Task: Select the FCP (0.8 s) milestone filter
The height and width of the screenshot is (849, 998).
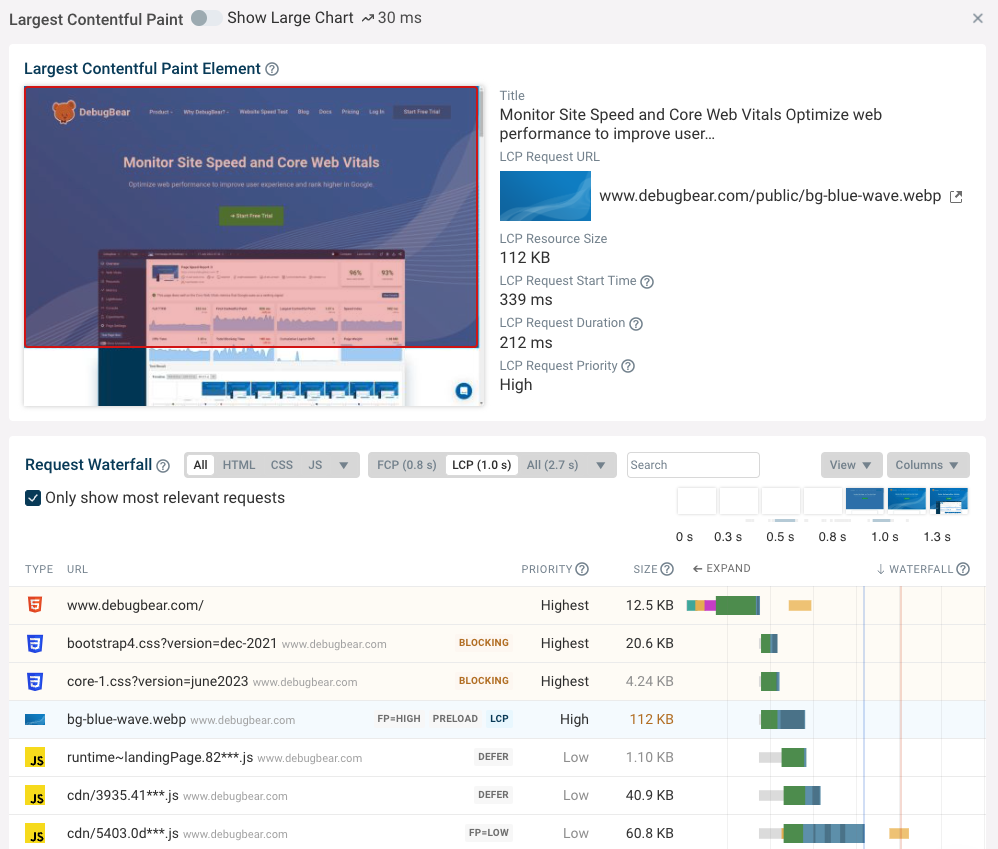Action: [x=406, y=465]
